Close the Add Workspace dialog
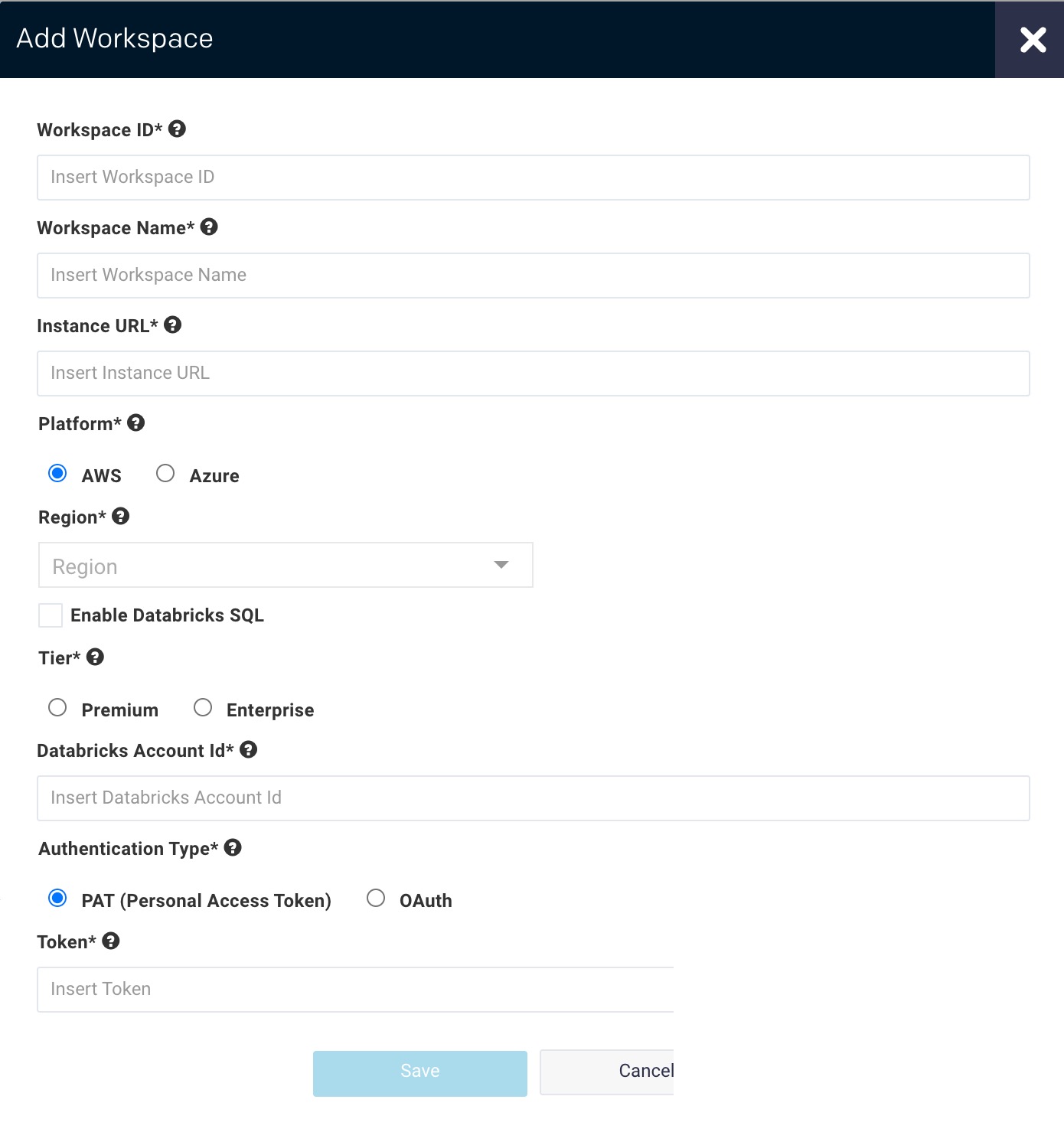 pyautogui.click(x=1033, y=40)
